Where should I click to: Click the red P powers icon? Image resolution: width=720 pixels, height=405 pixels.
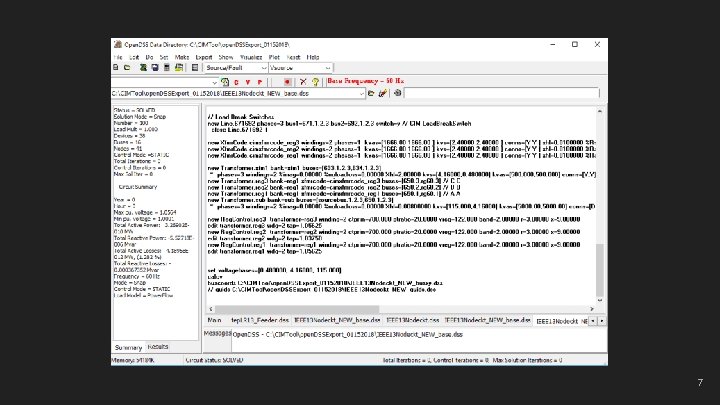pos(259,82)
